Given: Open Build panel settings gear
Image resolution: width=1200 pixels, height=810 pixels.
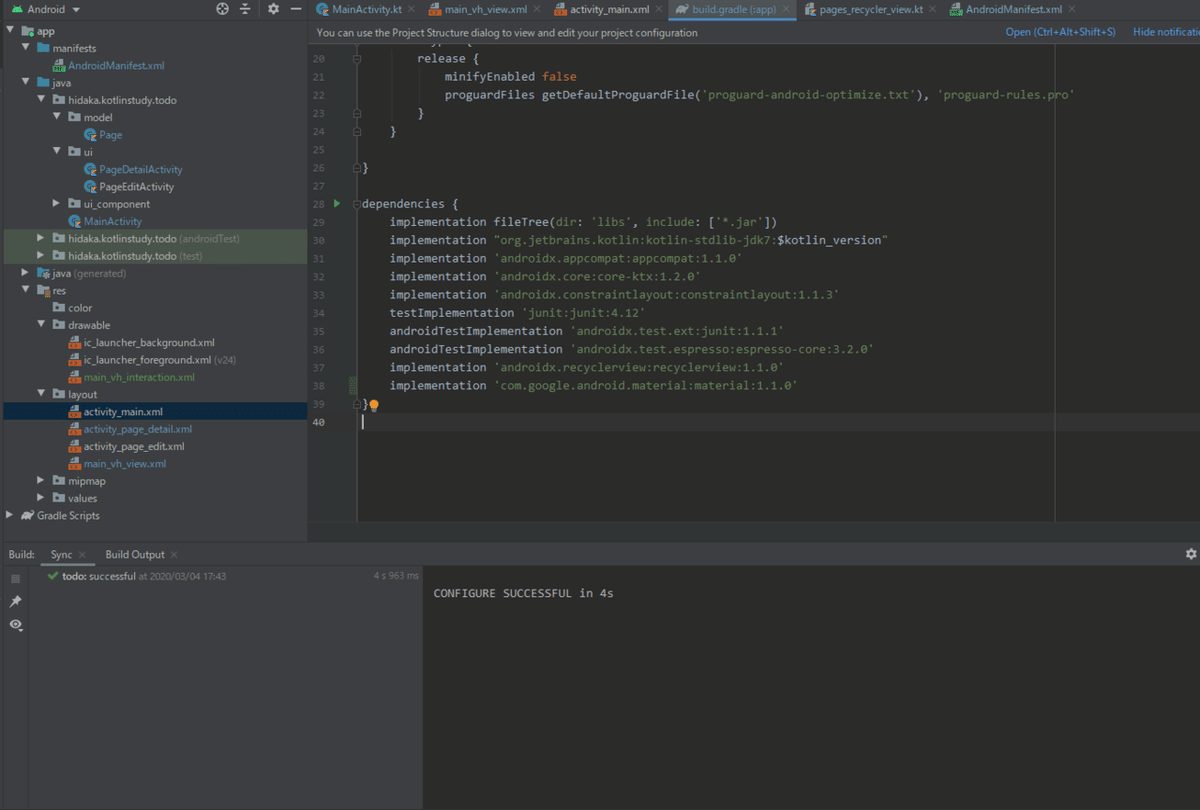Looking at the screenshot, I should (x=1190, y=554).
